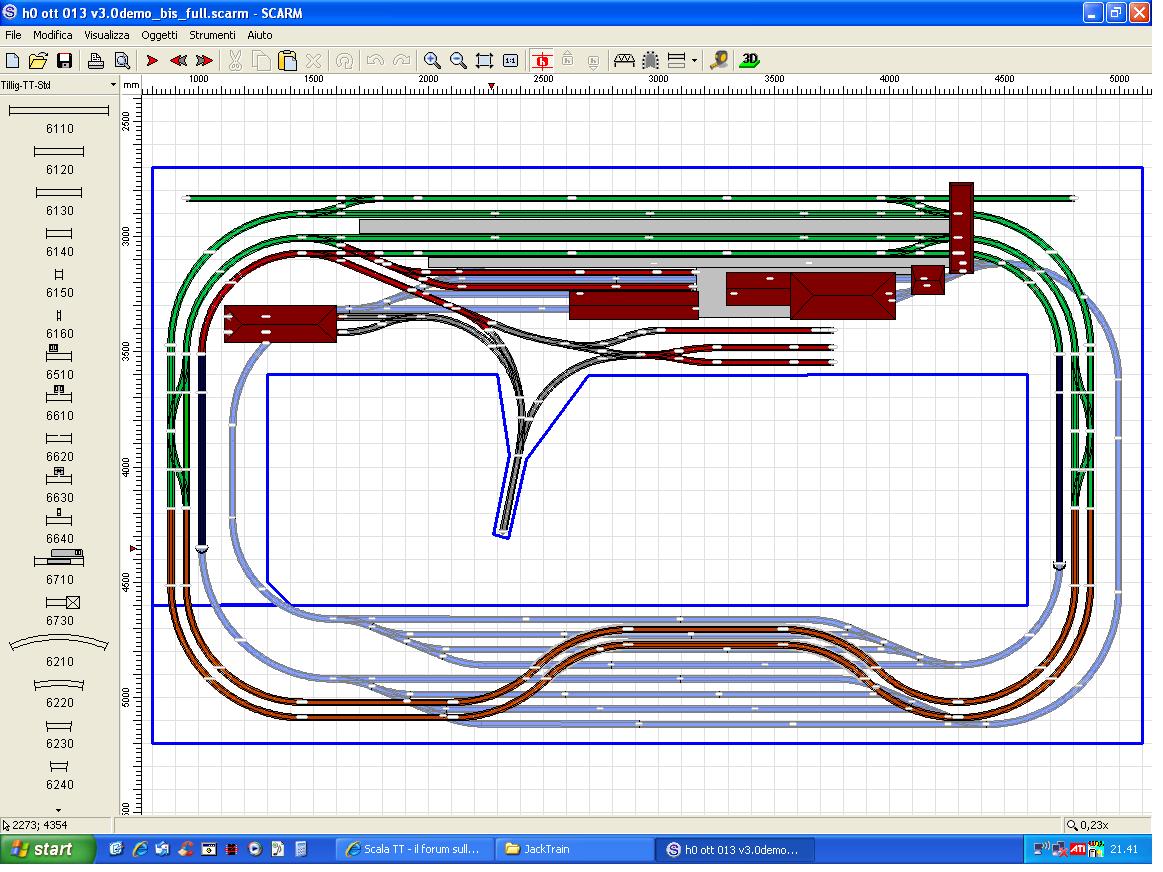Select the SCARM taskbar button
The image size is (1163, 872).
734,850
